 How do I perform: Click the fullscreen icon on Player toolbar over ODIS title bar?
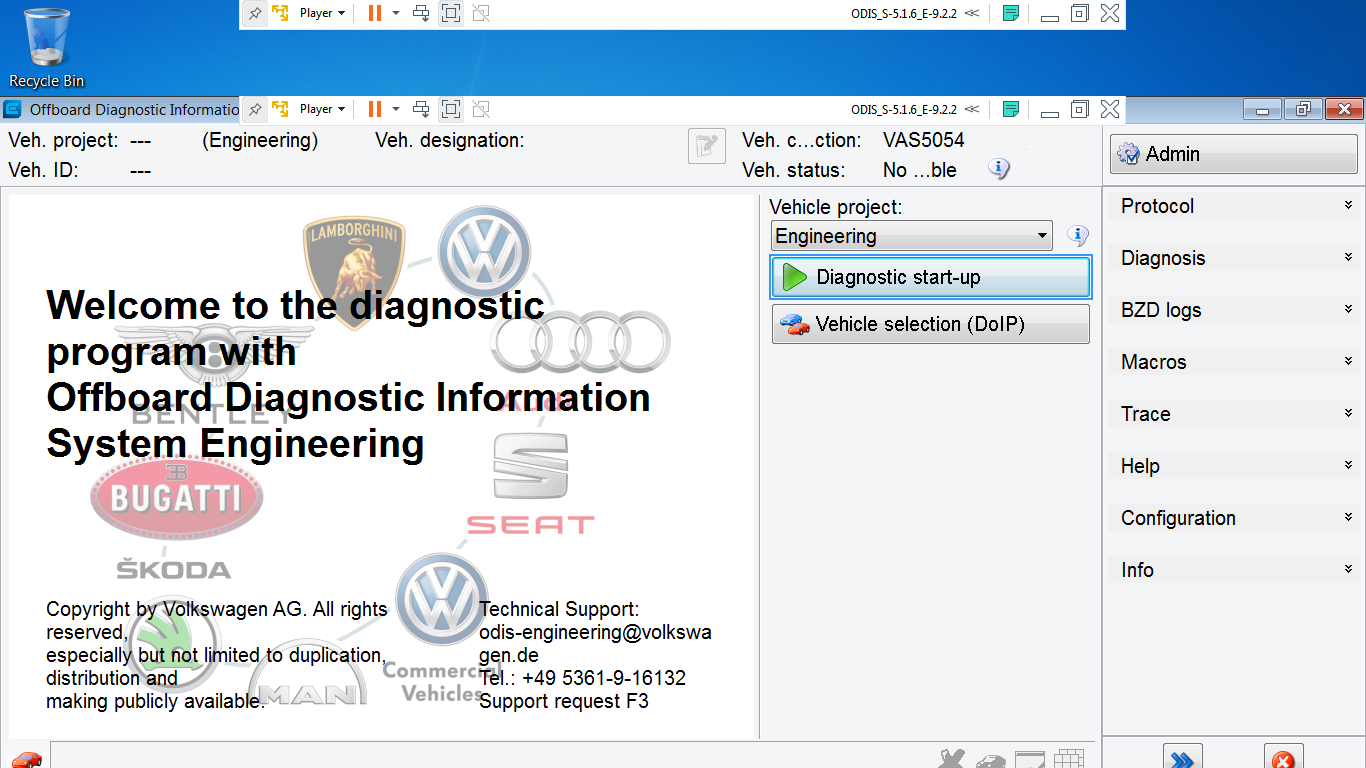[x=451, y=109]
